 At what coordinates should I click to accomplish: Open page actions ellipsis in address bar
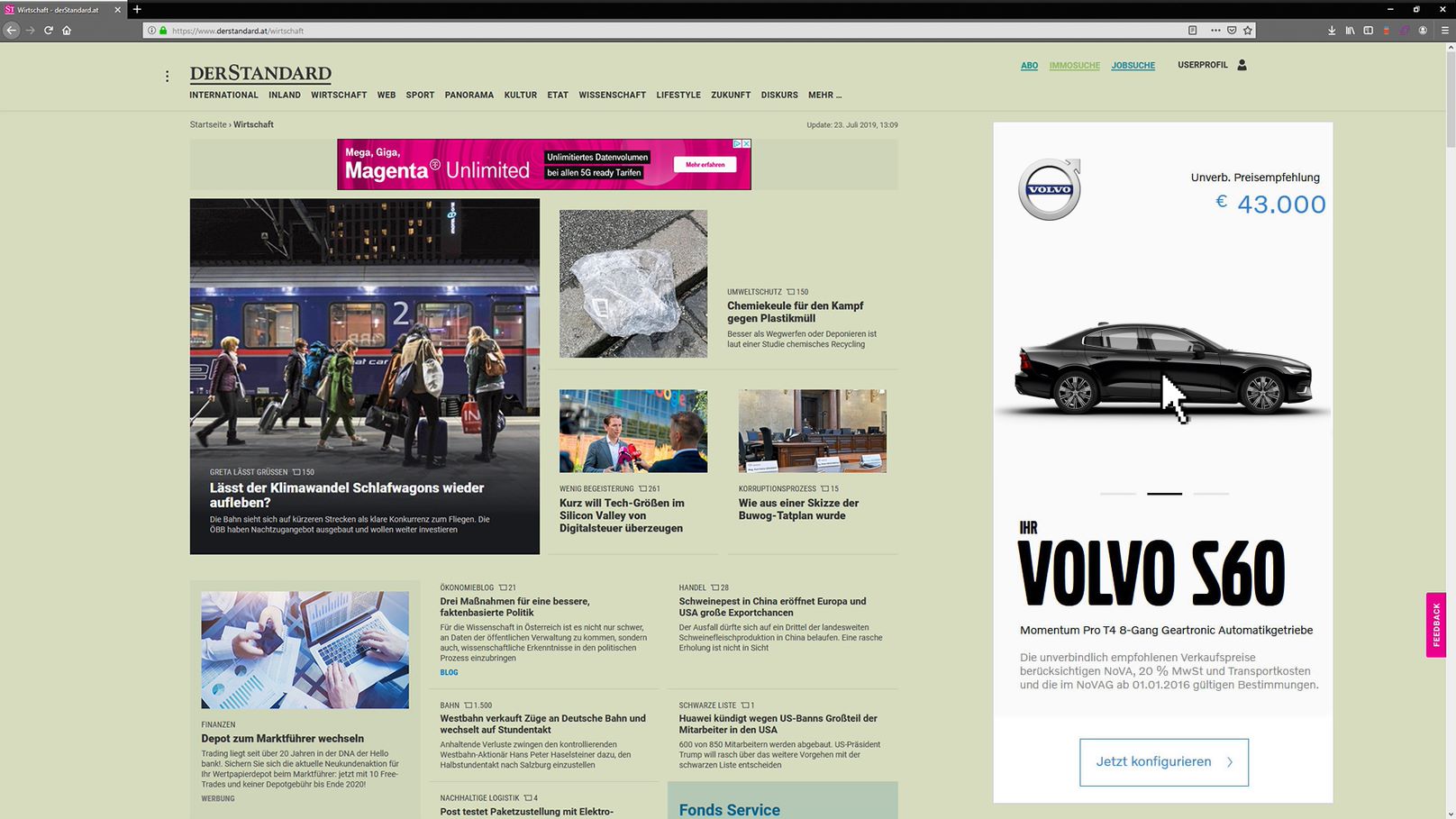click(1215, 30)
